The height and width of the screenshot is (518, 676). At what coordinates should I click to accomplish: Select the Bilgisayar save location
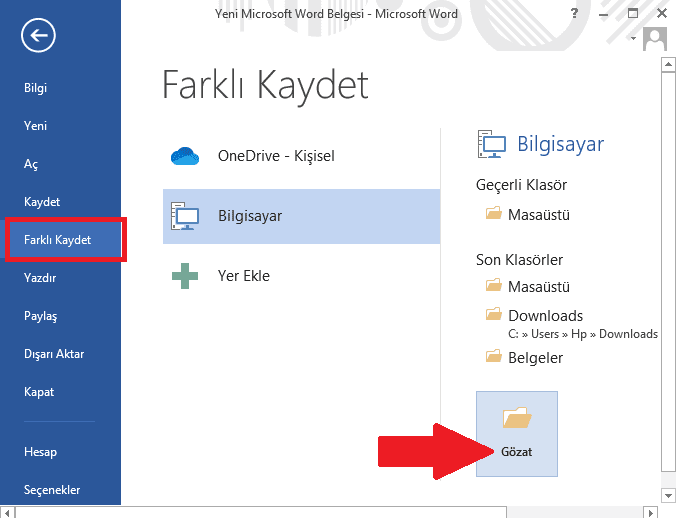301,216
